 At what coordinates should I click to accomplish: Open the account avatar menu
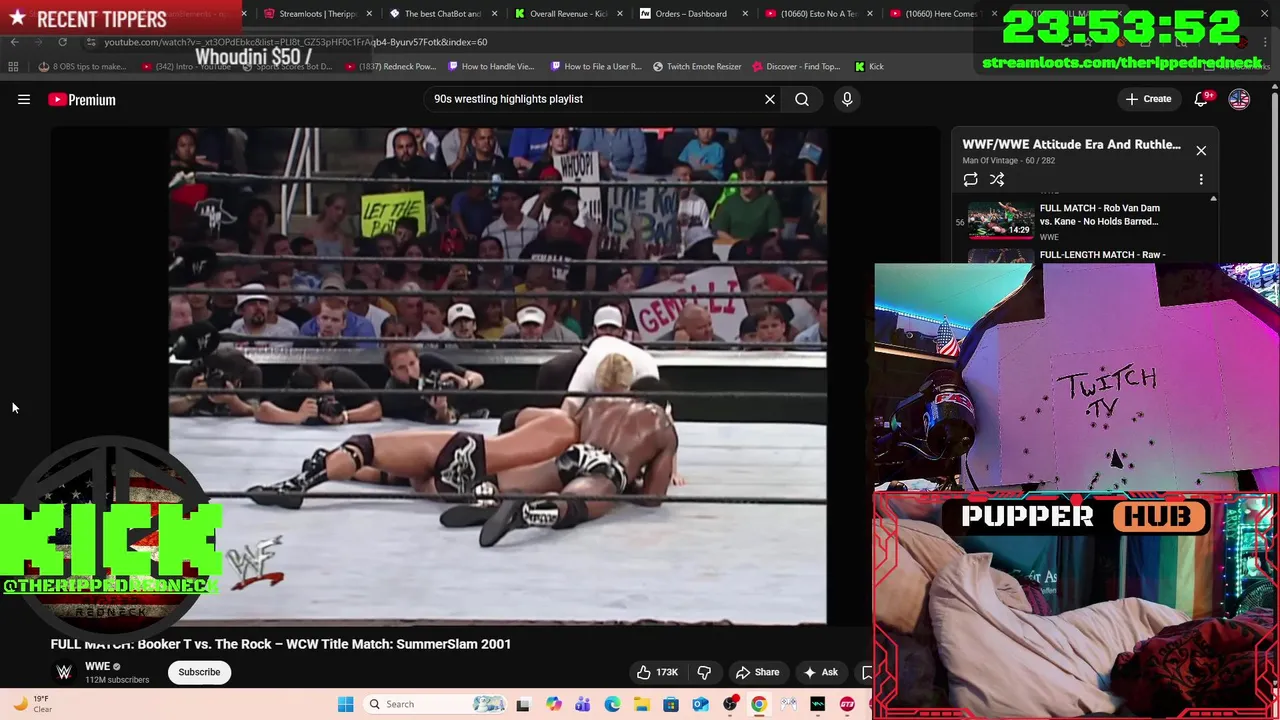pyautogui.click(x=1239, y=99)
